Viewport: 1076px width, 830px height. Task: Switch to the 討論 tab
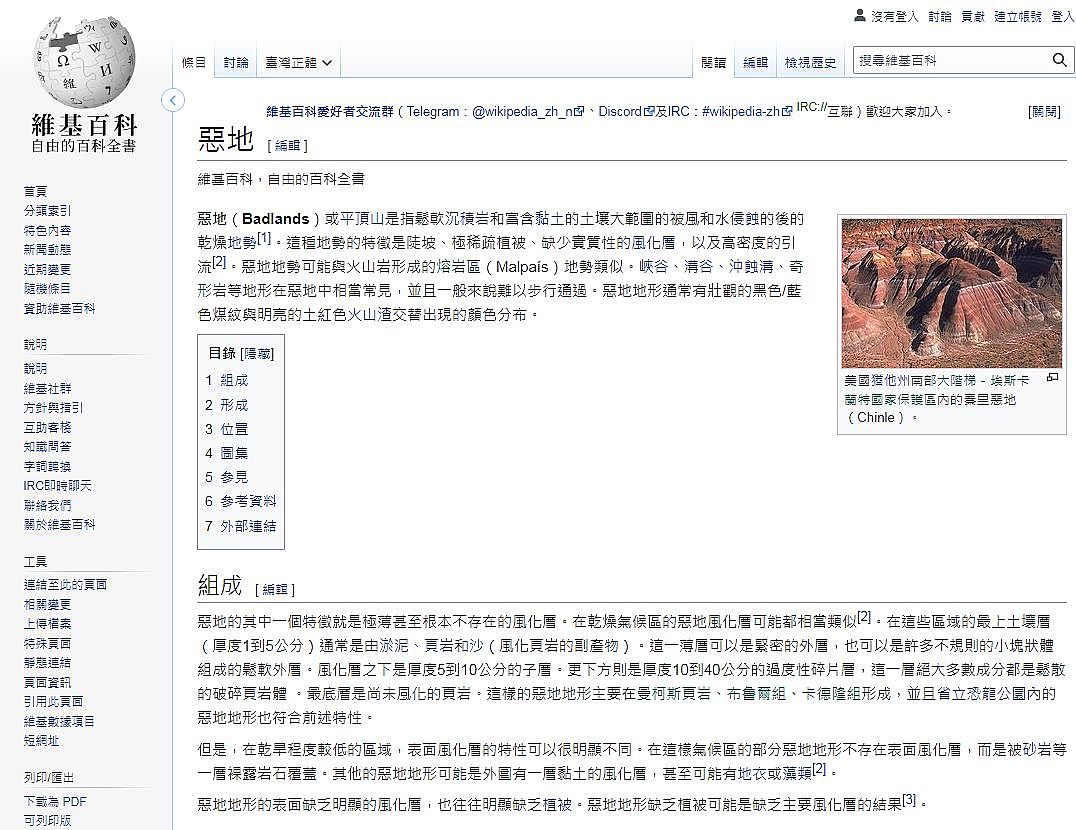[x=236, y=62]
